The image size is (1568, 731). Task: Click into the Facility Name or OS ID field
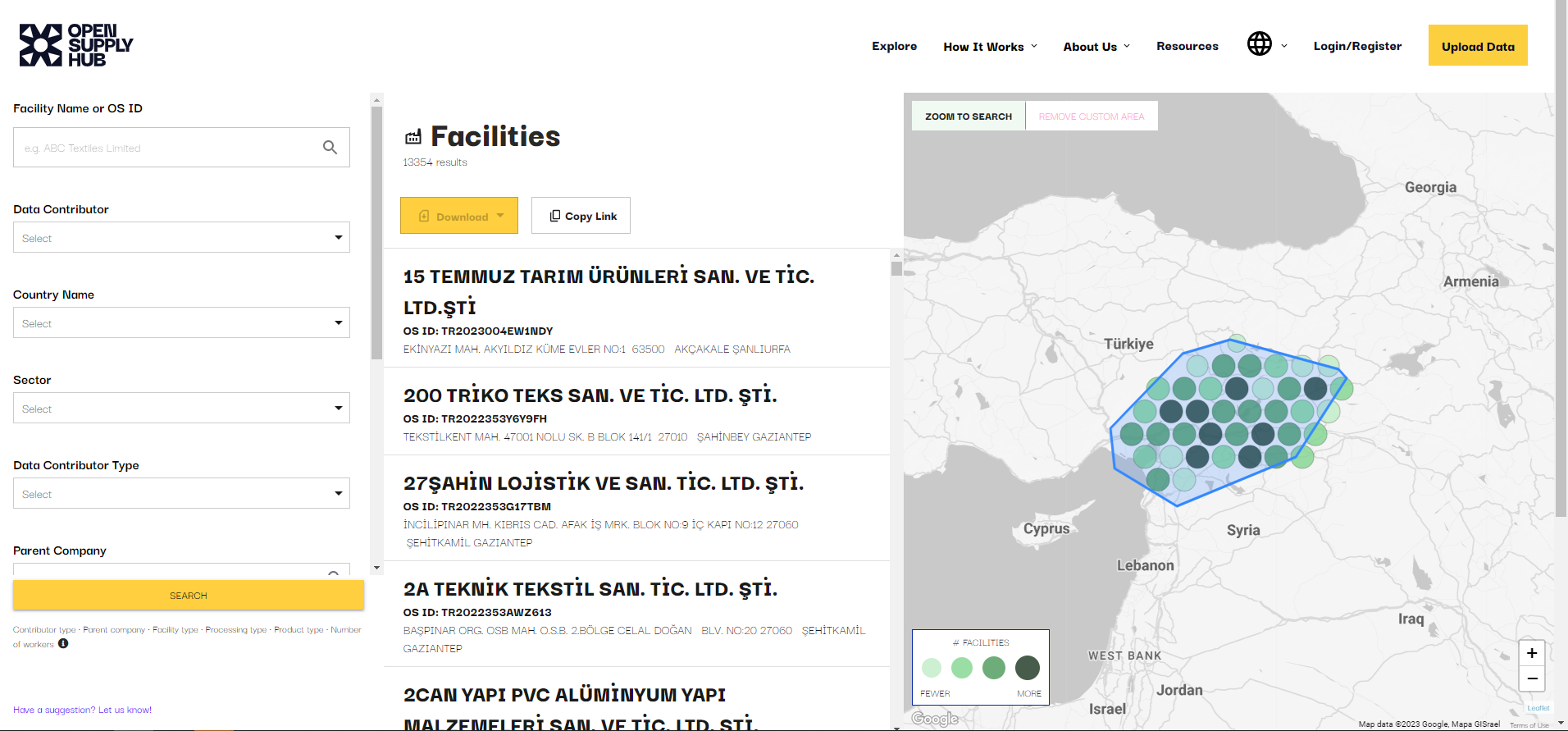168,148
